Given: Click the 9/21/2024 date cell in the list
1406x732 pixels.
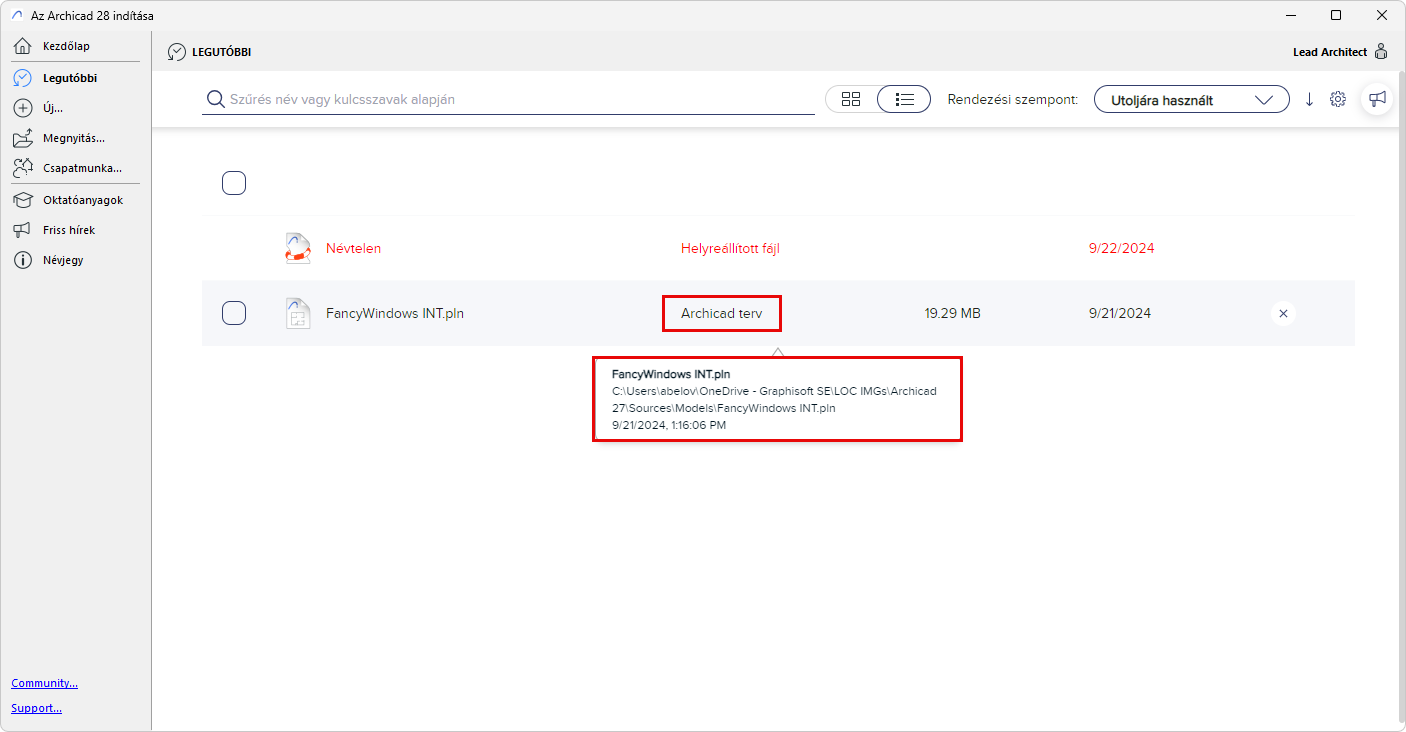Looking at the screenshot, I should pos(1120,313).
